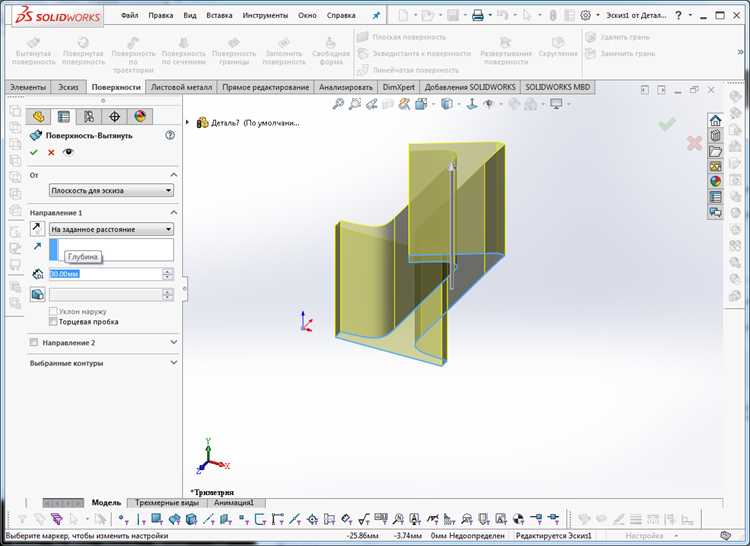
Task: Enable the 'Уклон наружу' checkbox
Action: tap(53, 311)
